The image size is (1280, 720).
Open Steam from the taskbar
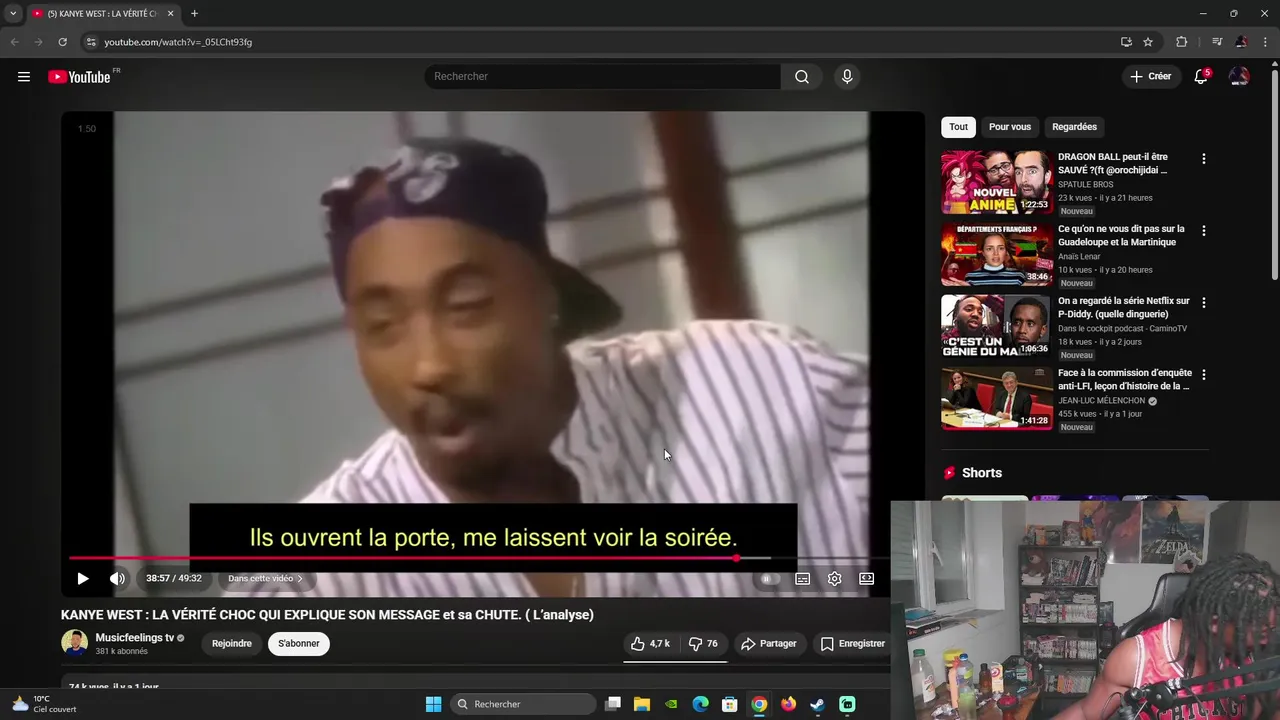(817, 704)
